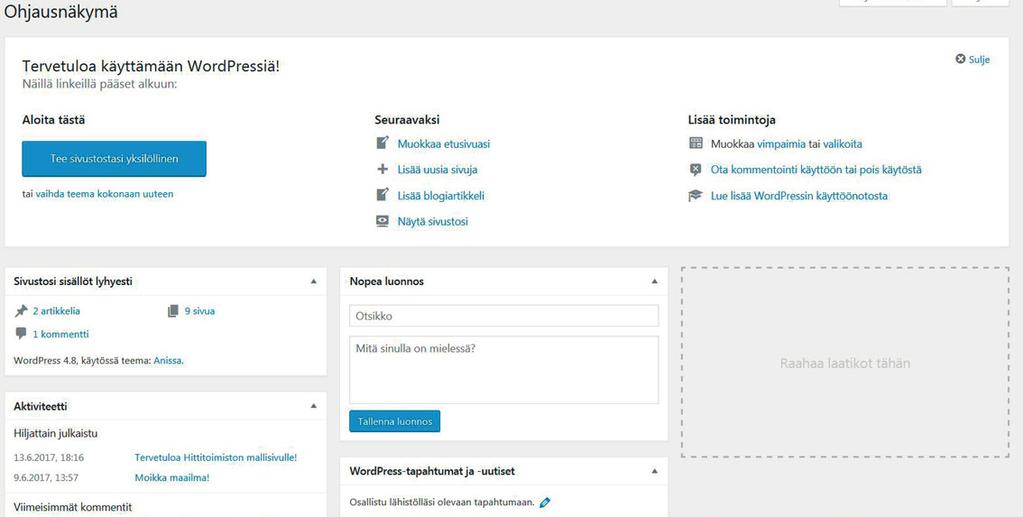Open Lue lisää WordPressin käyttöönotosta link
The image size is (1023, 517).
799,196
